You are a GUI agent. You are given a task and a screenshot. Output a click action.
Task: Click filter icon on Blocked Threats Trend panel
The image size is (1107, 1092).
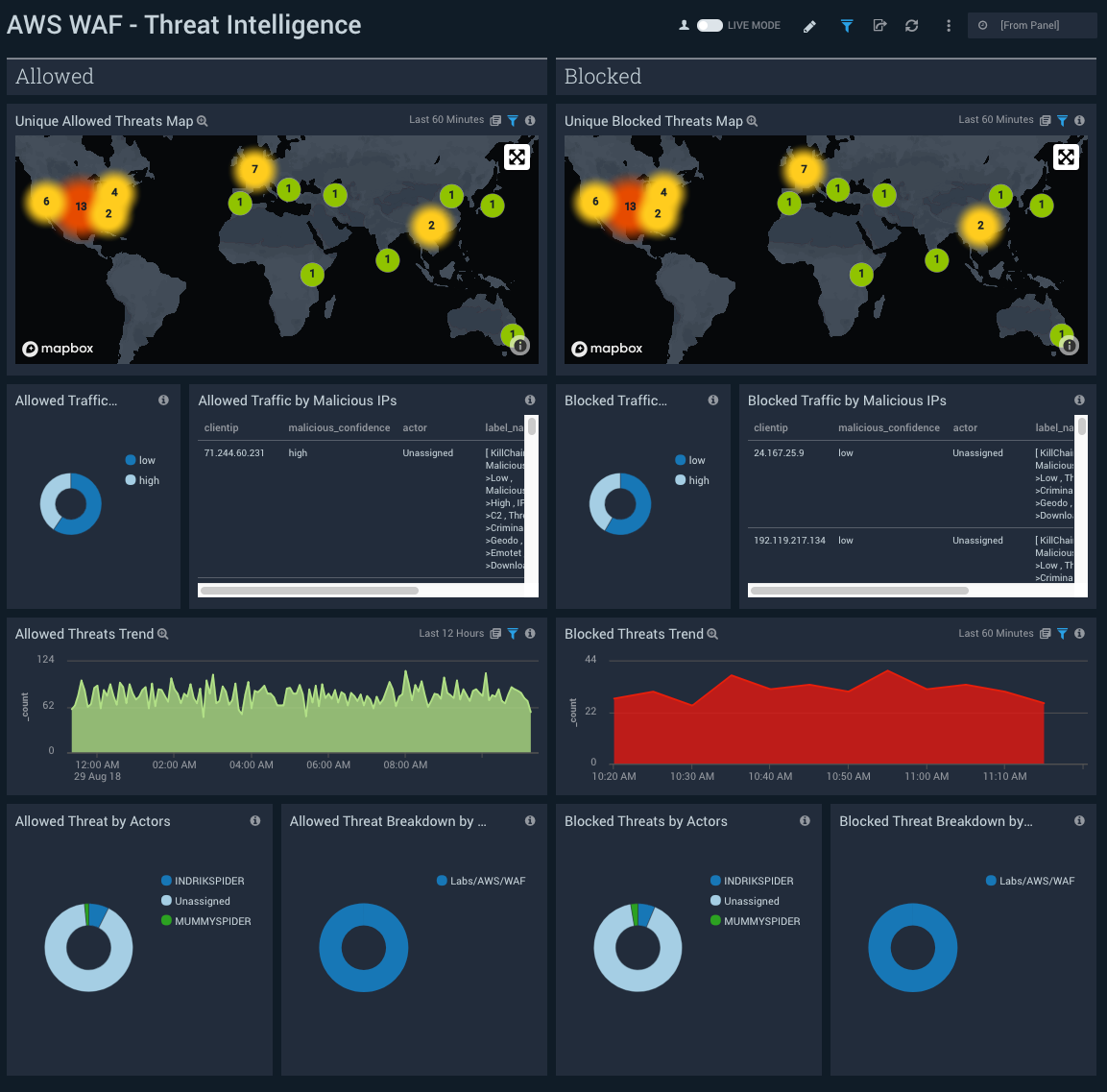(1062, 634)
